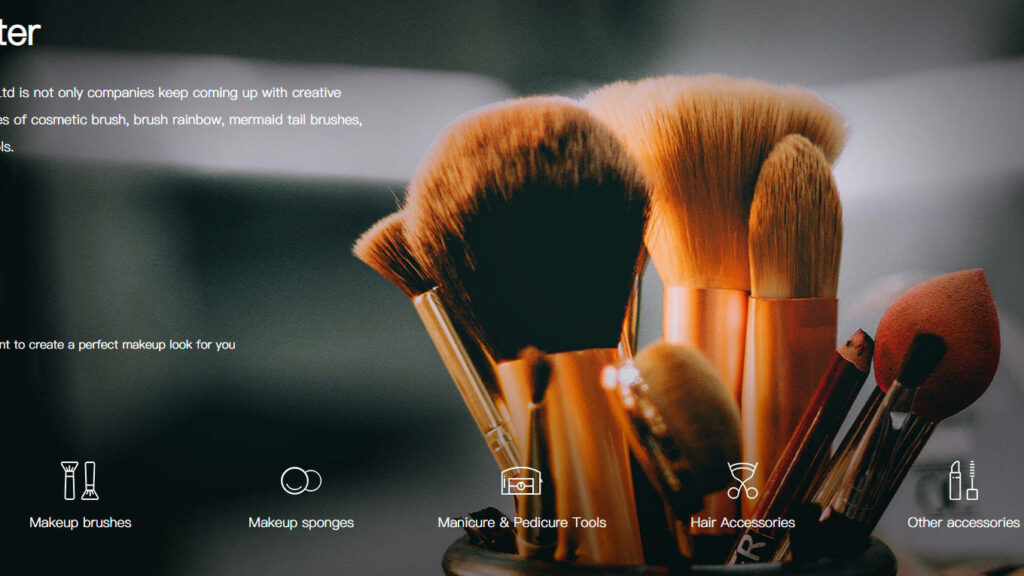Click the Makeup brushes icon
The height and width of the screenshot is (576, 1024).
pos(80,481)
